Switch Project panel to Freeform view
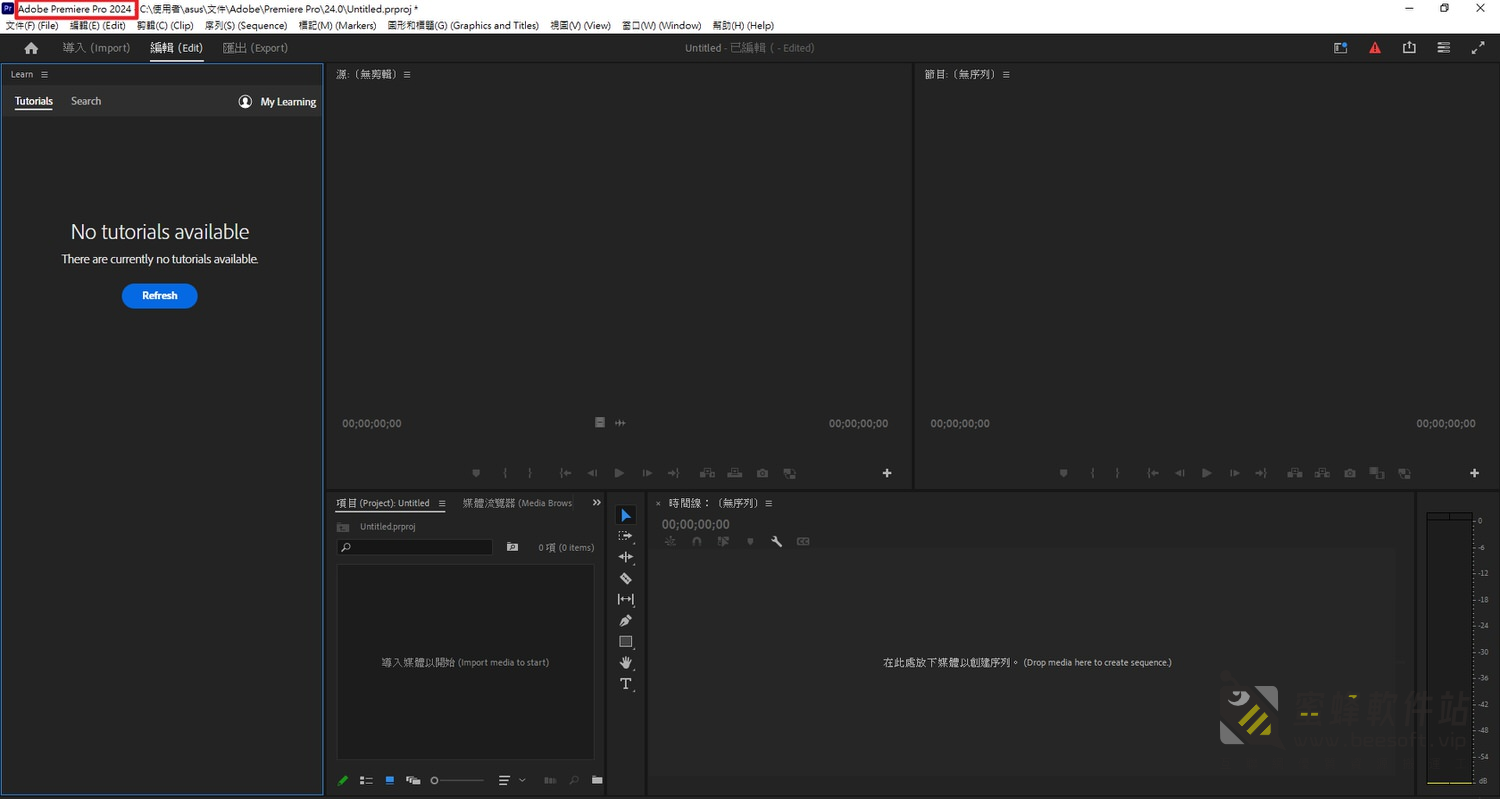1500x799 pixels. click(x=413, y=780)
